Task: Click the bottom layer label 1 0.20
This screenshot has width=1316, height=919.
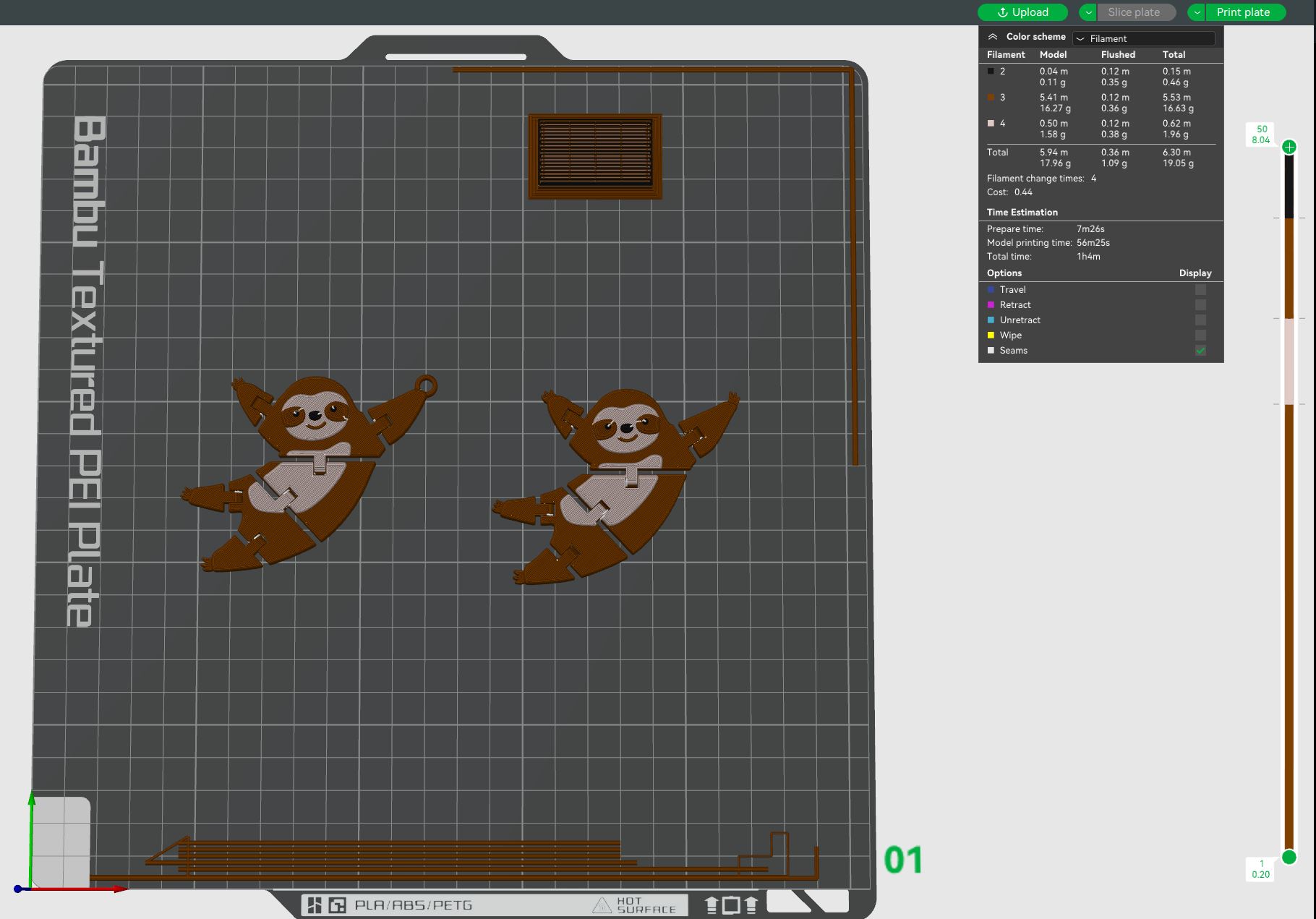Action: coord(1261,869)
